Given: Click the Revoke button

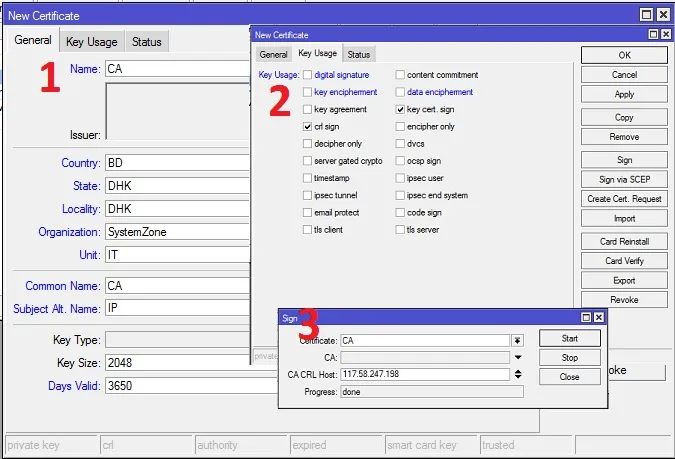Looking at the screenshot, I should [624, 300].
